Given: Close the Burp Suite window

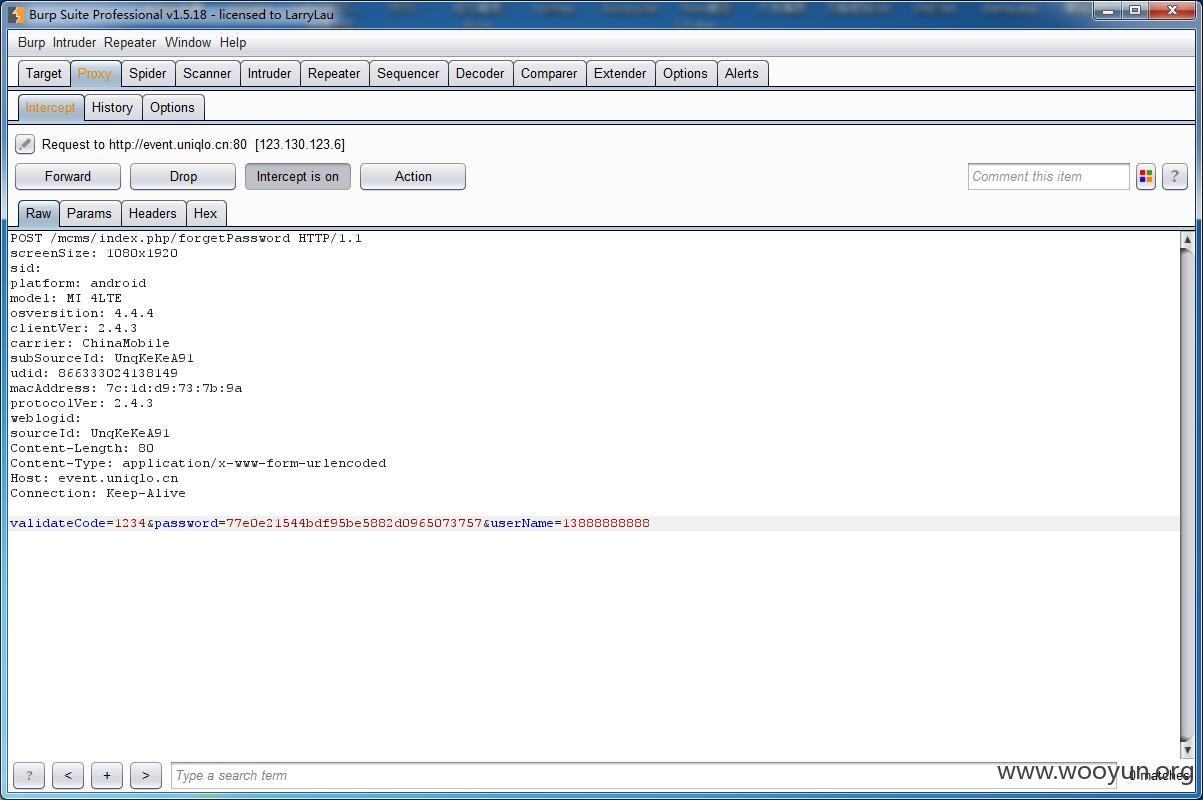Looking at the screenshot, I should pyautogui.click(x=1173, y=11).
